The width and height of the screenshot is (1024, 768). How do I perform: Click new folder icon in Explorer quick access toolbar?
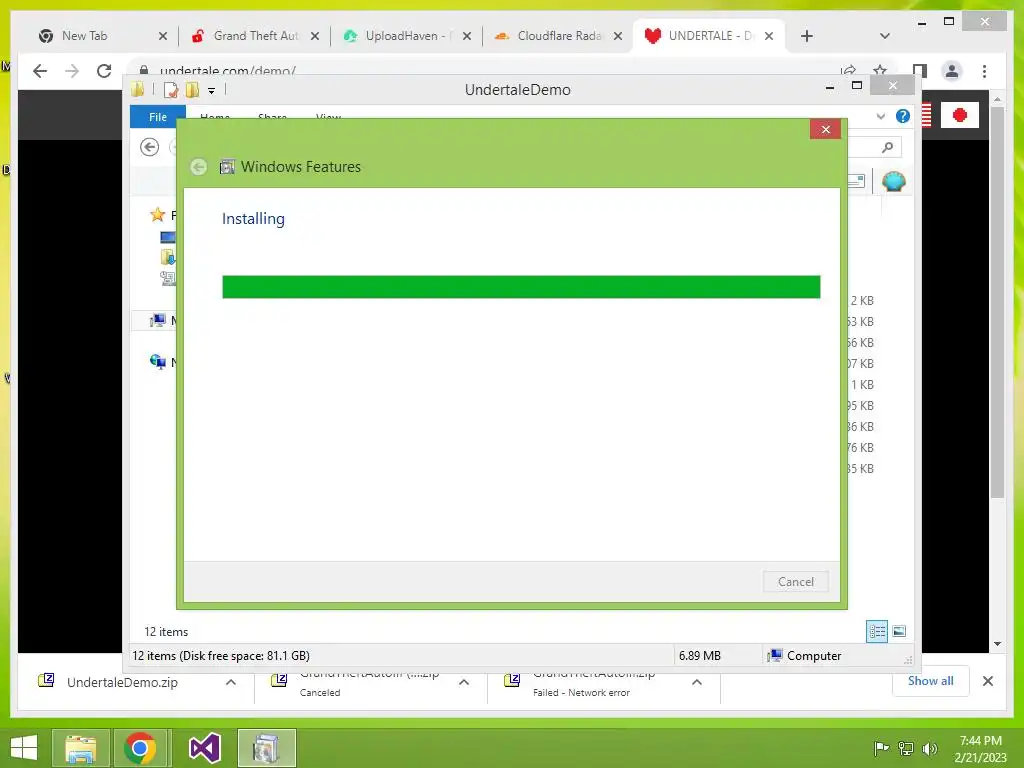pos(192,90)
